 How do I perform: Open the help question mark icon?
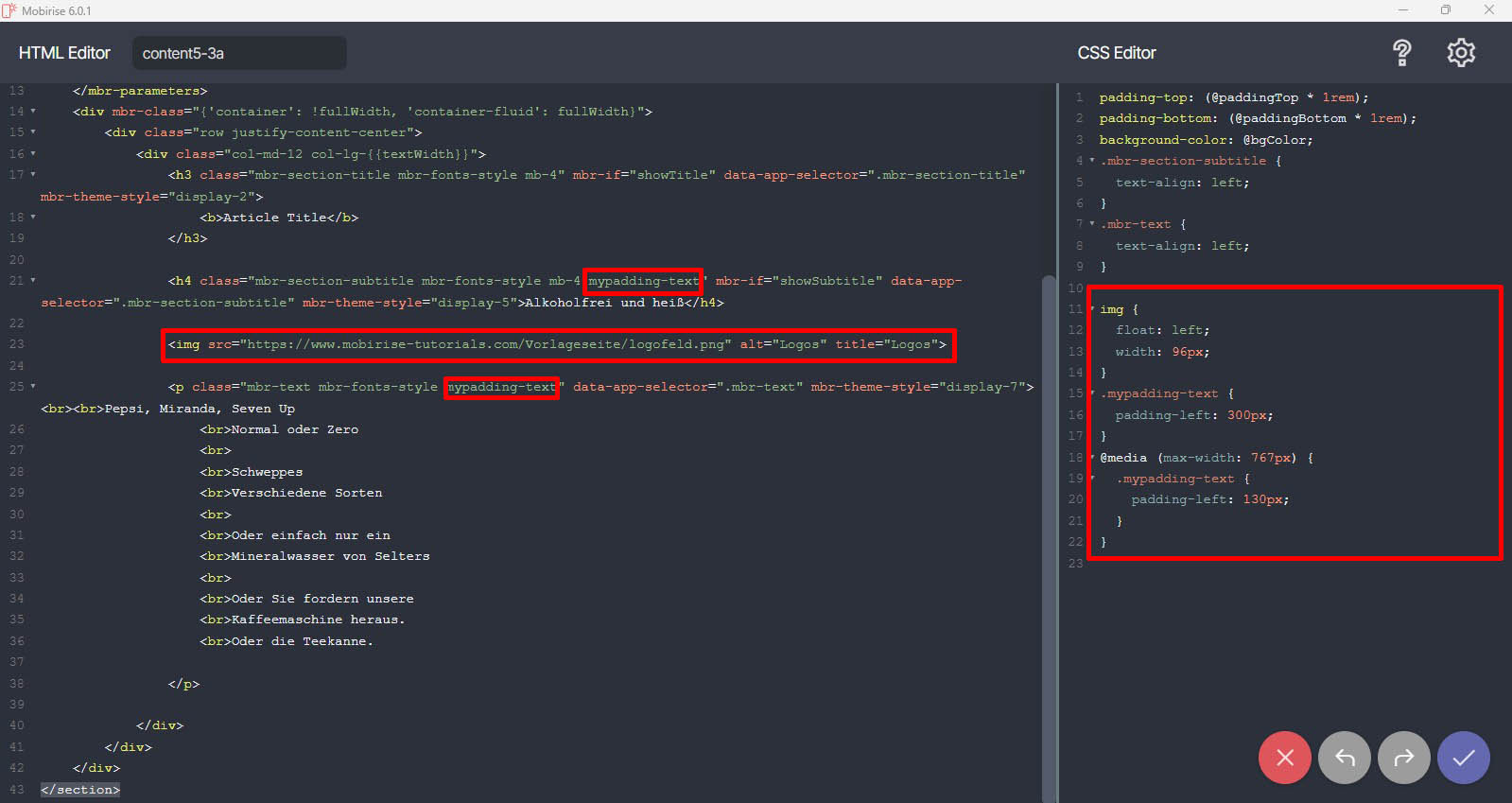click(x=1401, y=53)
